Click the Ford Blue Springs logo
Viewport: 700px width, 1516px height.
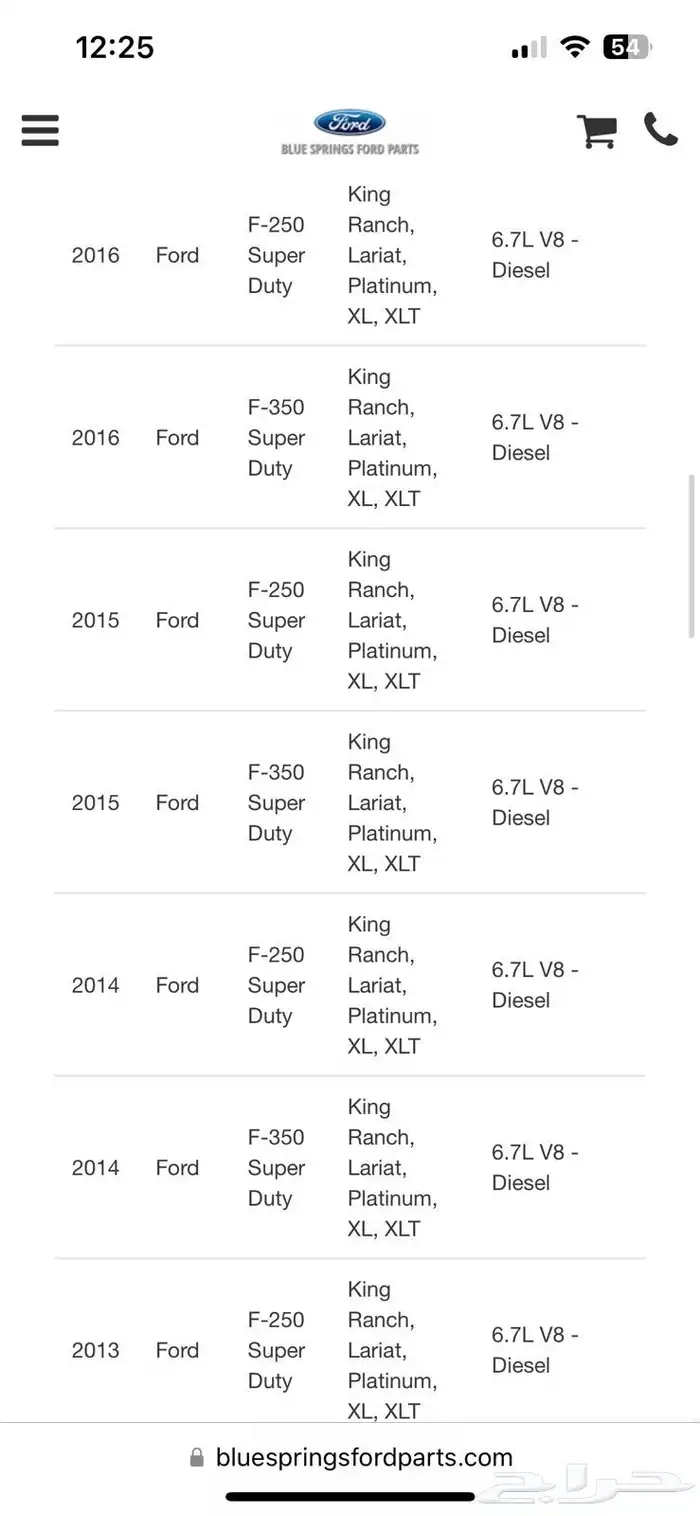[350, 132]
